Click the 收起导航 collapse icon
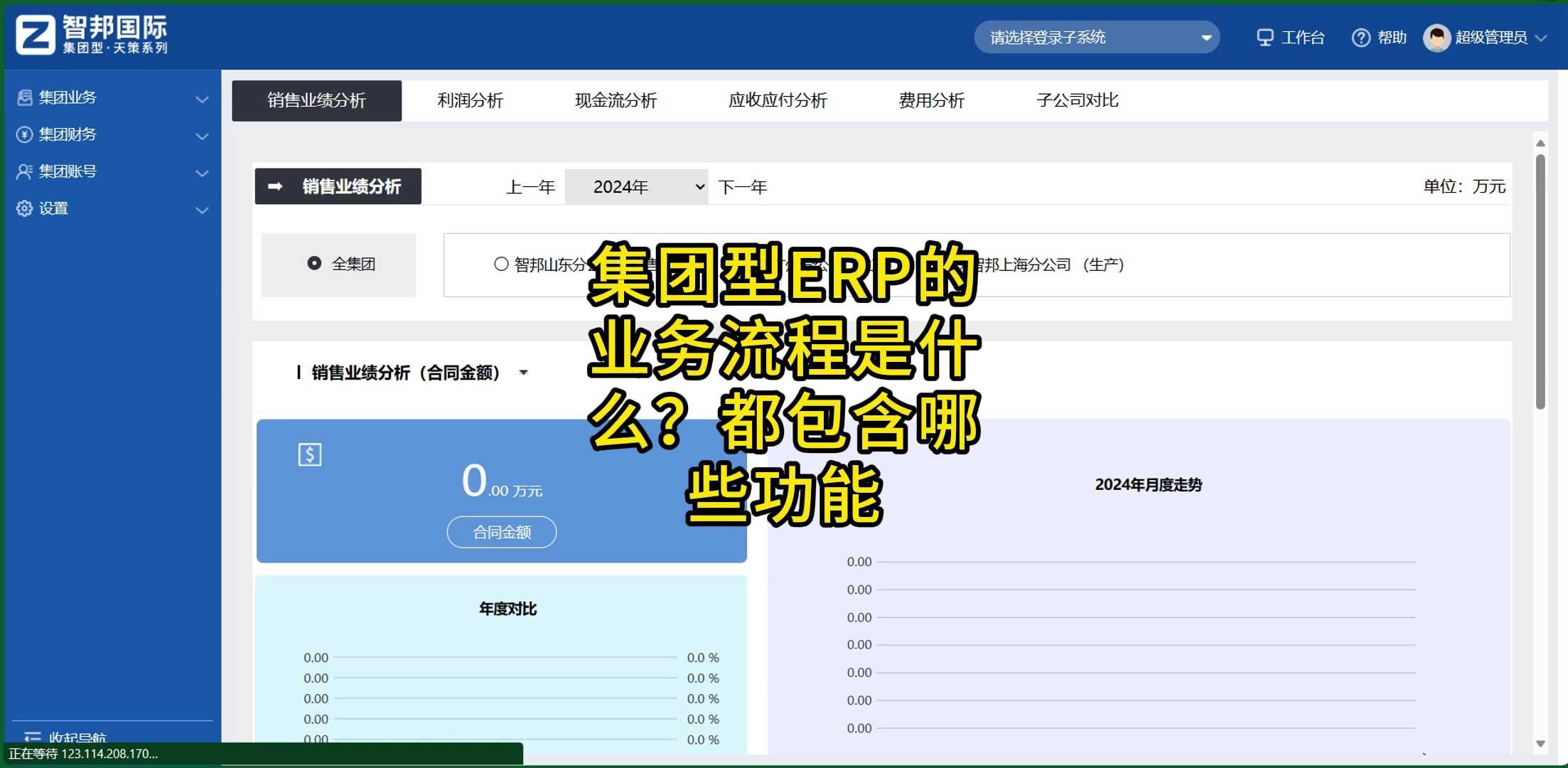 pyautogui.click(x=33, y=737)
